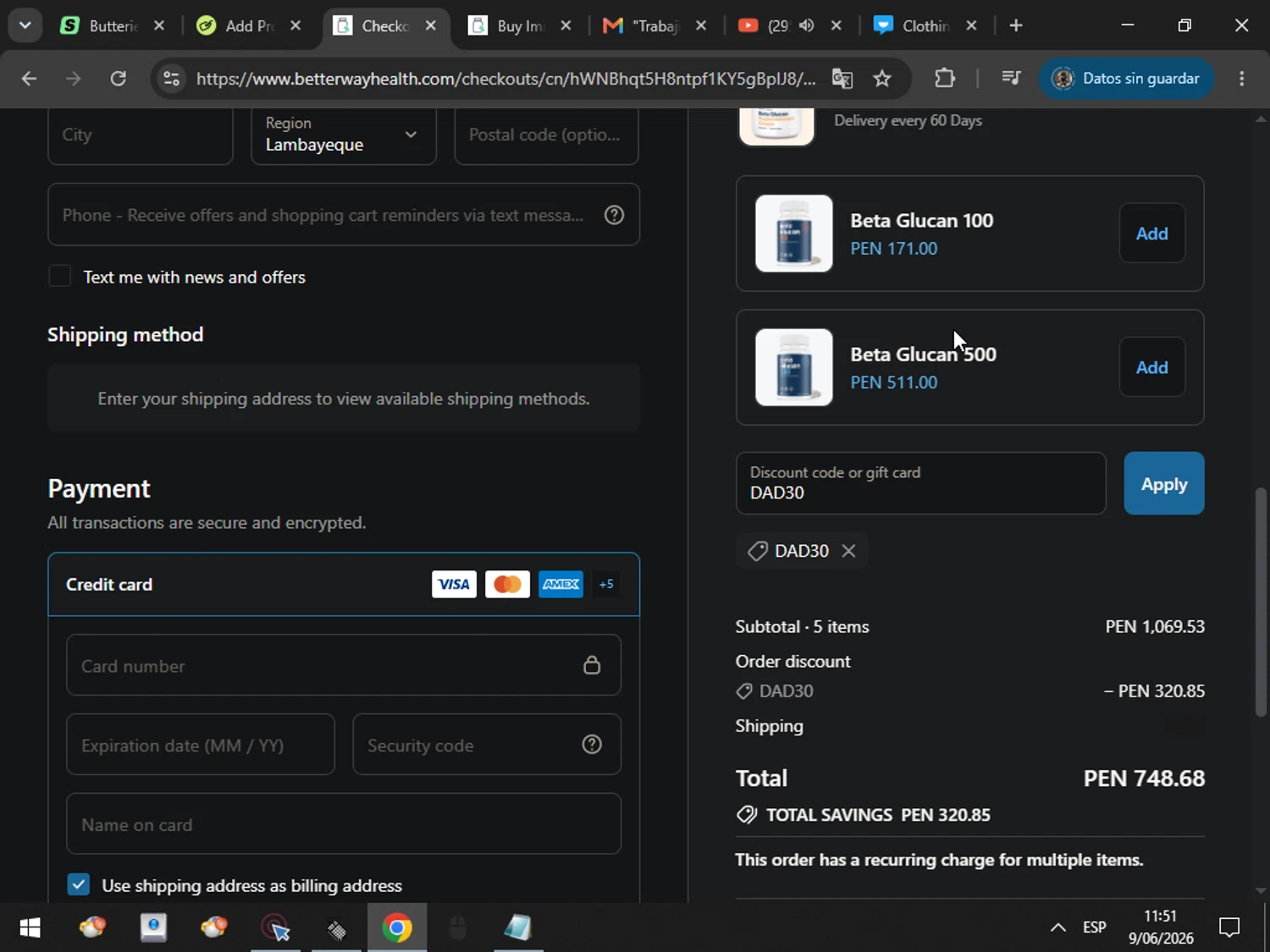Enable Text me with news and offers
The width and height of the screenshot is (1270, 952).
(x=59, y=276)
